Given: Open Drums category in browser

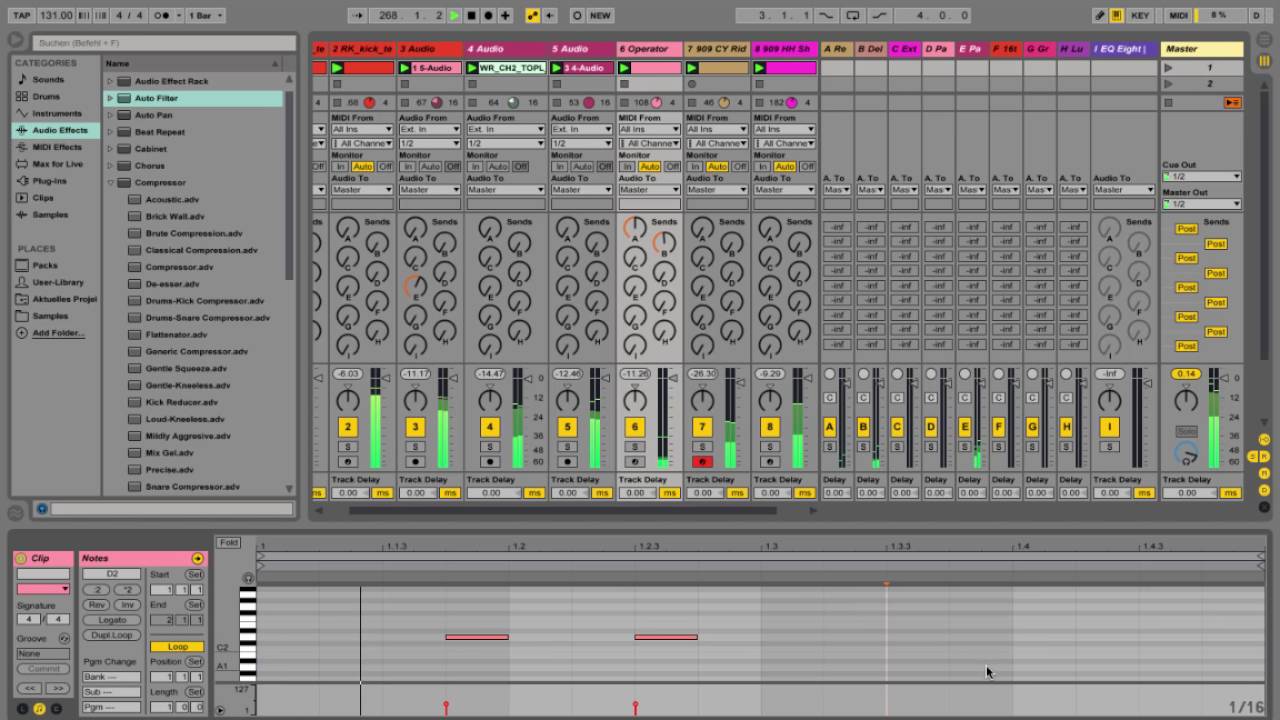Looking at the screenshot, I should tap(46, 96).
